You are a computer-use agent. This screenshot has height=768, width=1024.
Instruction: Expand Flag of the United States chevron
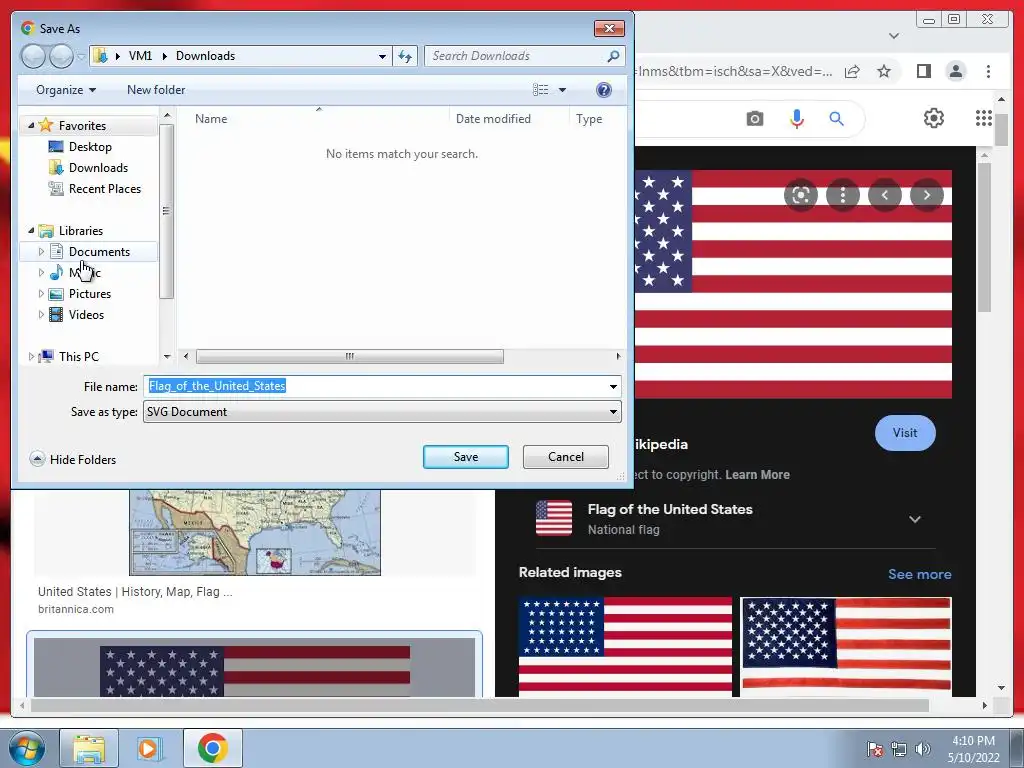point(915,519)
